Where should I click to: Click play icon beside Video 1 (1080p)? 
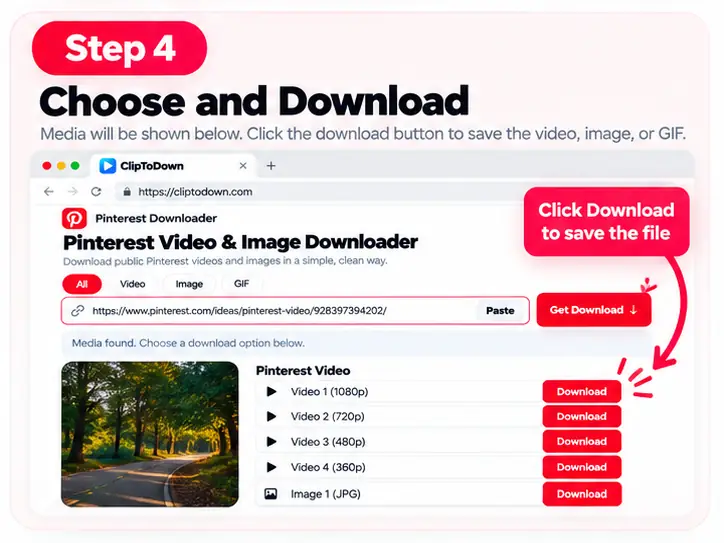pyautogui.click(x=272, y=392)
